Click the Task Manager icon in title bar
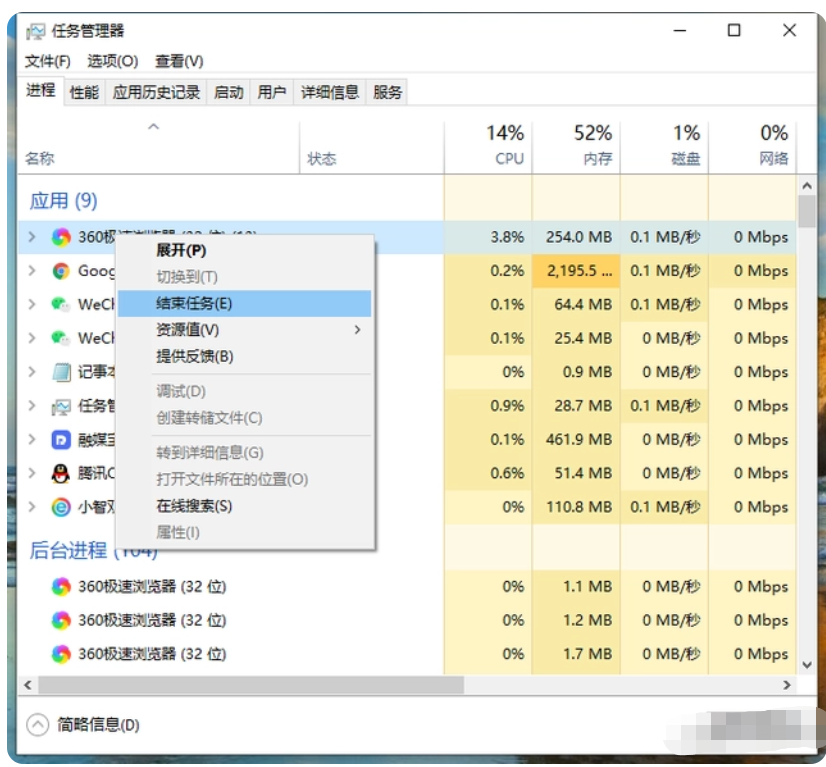Viewport: 826px width, 767px height. pos(35,31)
